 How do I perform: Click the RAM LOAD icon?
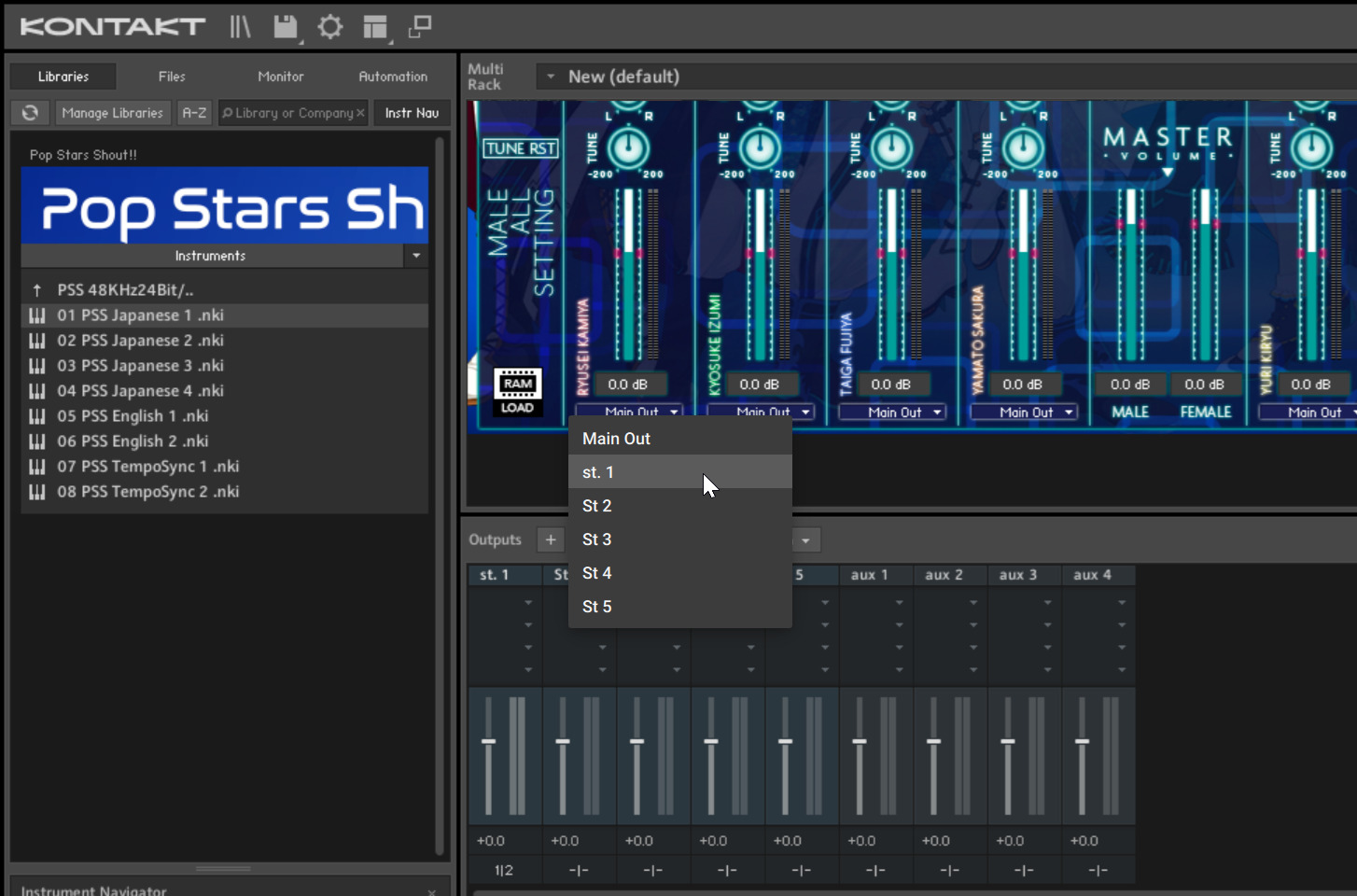(x=517, y=393)
